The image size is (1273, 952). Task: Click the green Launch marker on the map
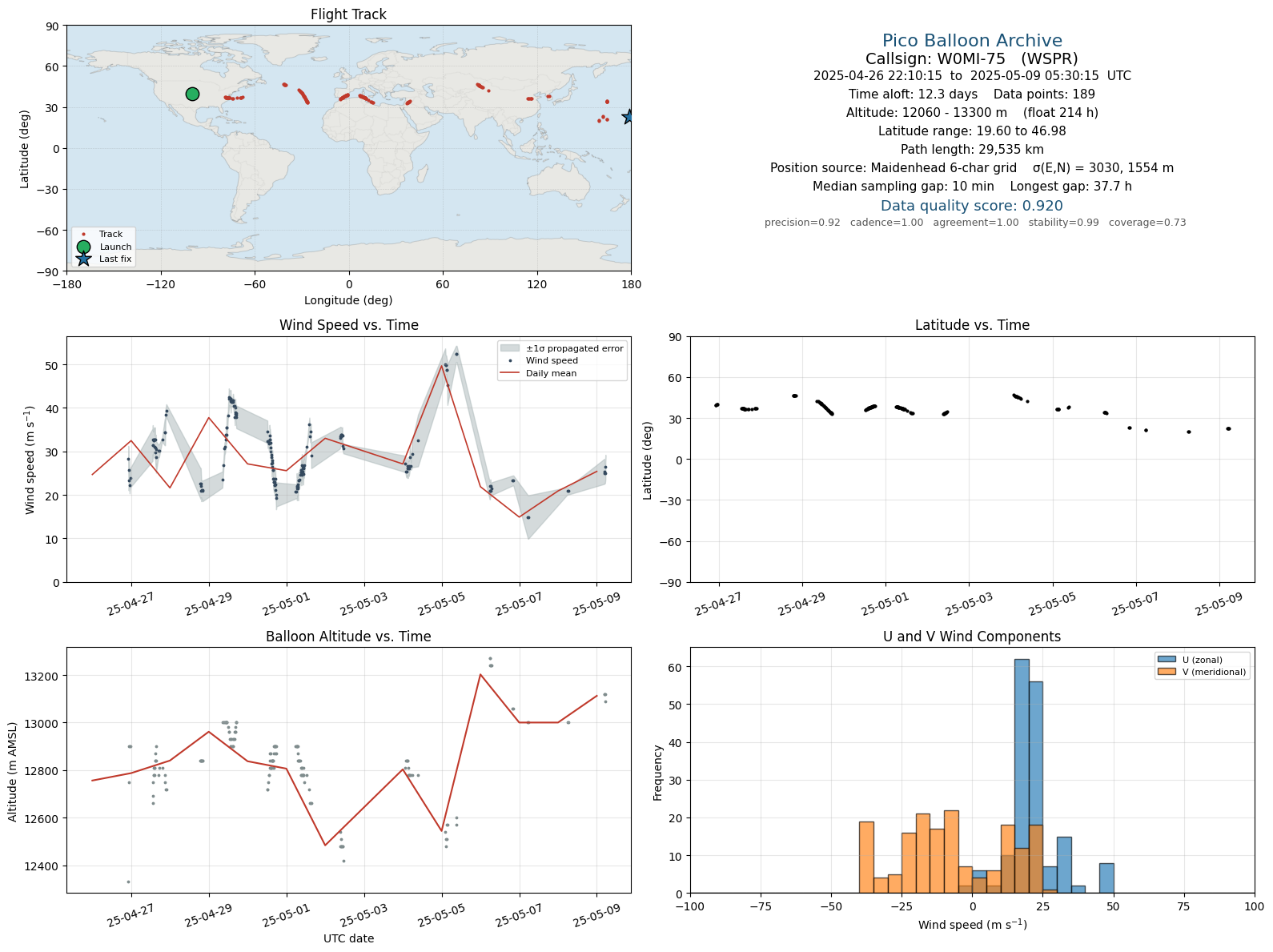[x=192, y=94]
